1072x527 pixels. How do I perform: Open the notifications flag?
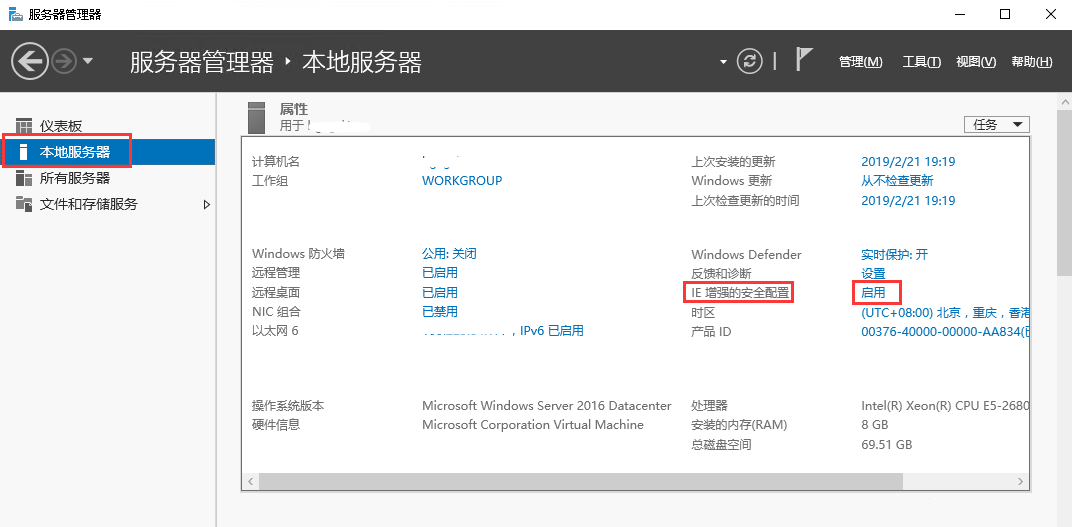pos(804,59)
